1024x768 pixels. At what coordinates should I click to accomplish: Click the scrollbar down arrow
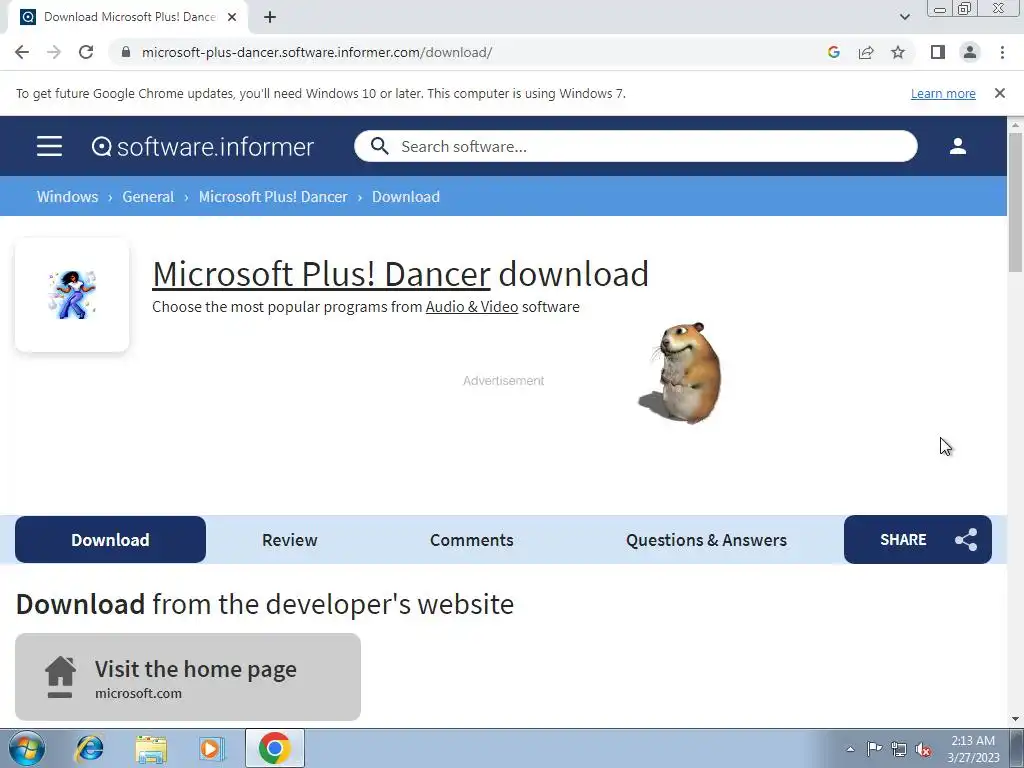click(1015, 719)
